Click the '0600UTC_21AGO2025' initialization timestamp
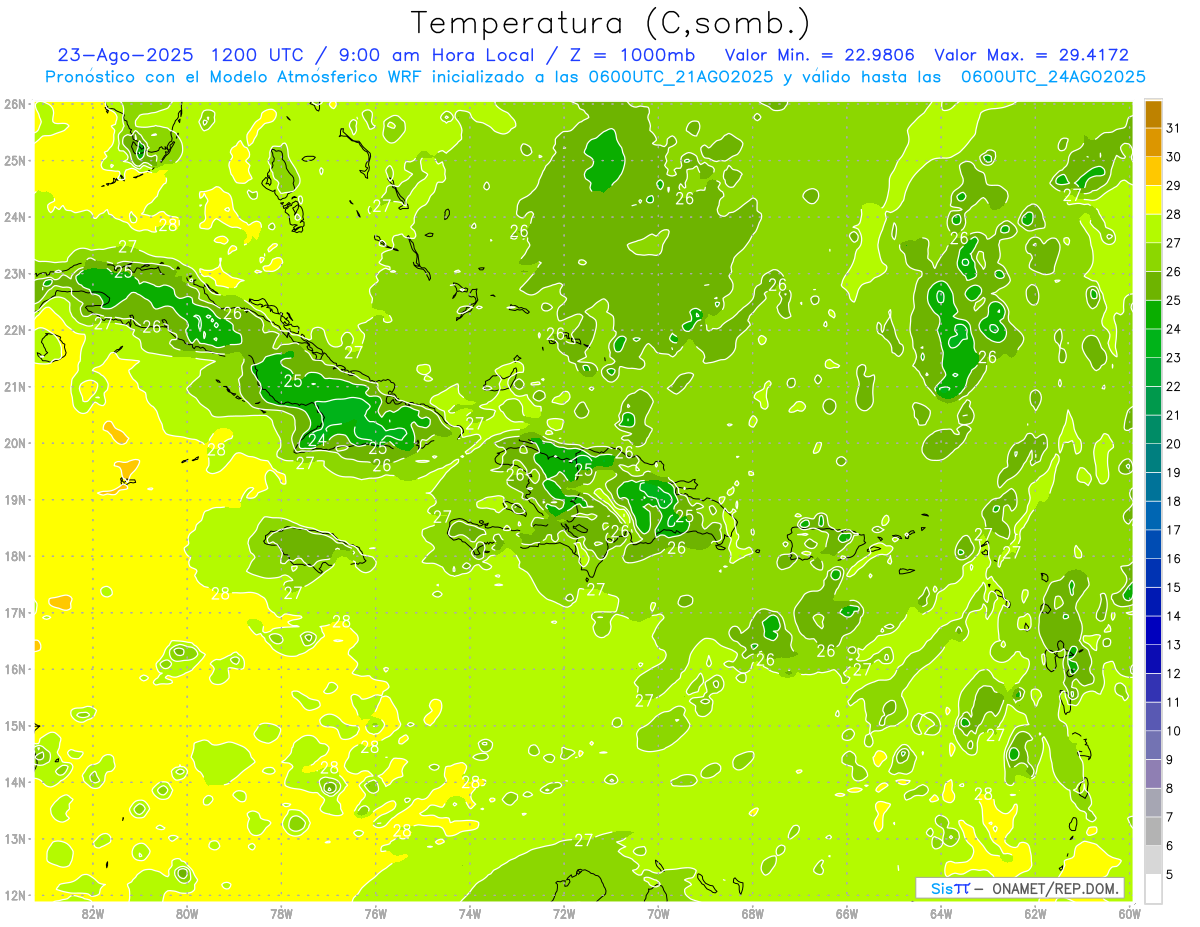The width and height of the screenshot is (1200, 927). click(x=681, y=77)
